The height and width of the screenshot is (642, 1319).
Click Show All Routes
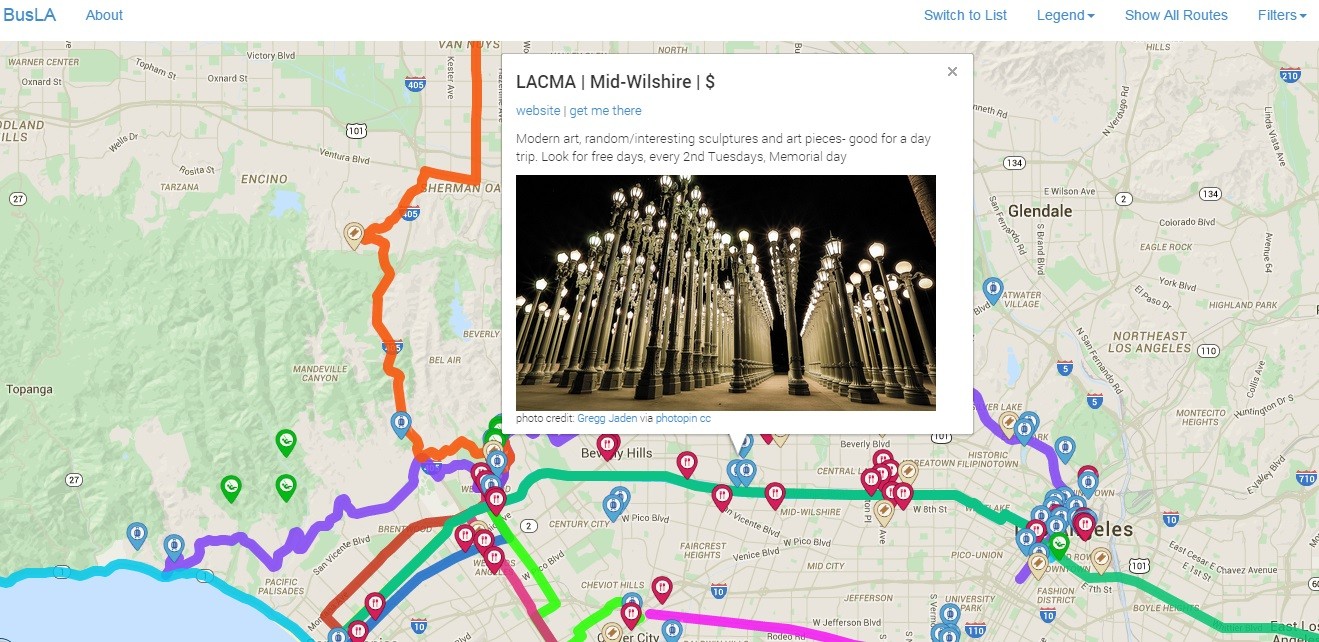1176,15
